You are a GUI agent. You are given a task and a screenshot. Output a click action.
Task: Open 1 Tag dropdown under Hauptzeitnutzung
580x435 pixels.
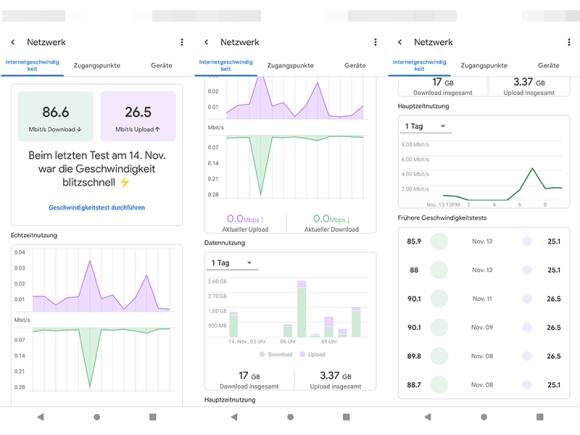[425, 127]
